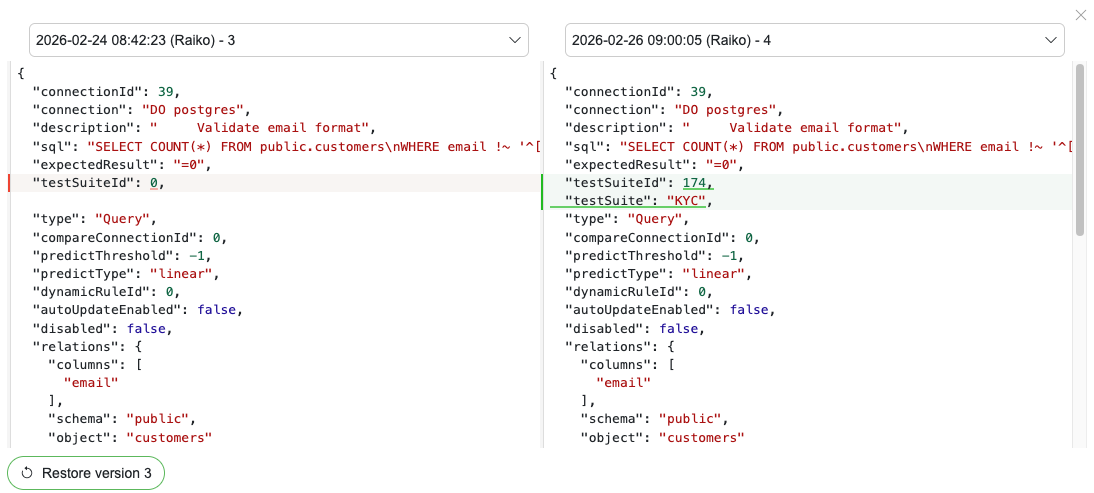Close the version comparison dialog

(x=1080, y=15)
